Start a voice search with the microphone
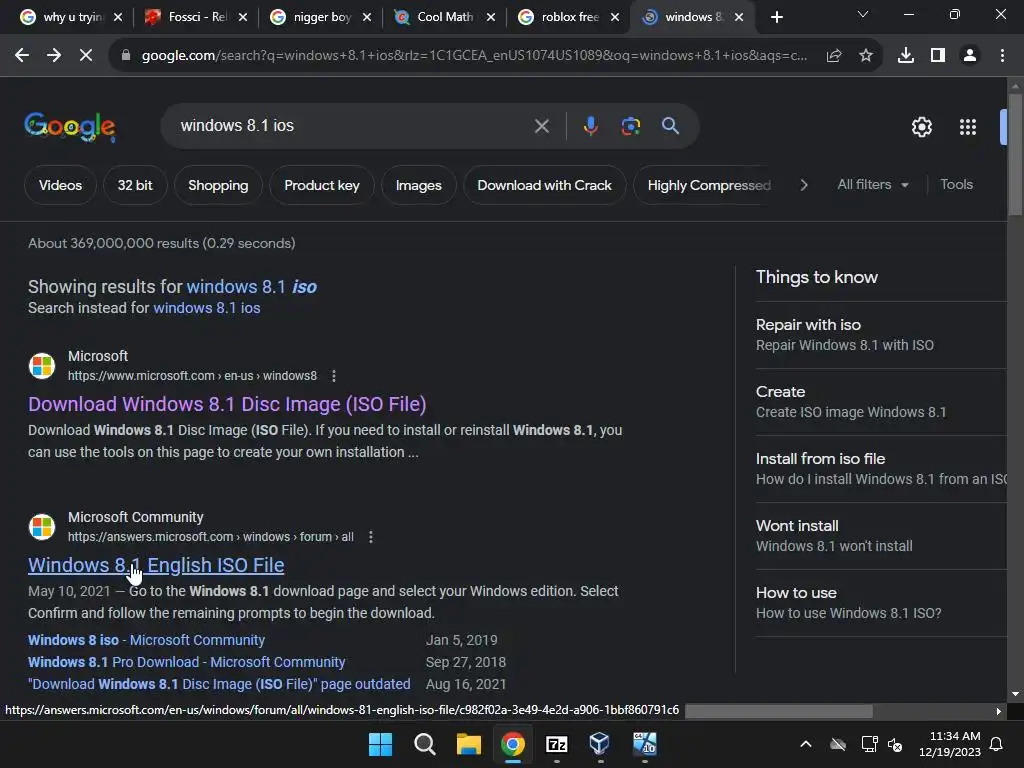This screenshot has width=1024, height=768. [x=590, y=125]
